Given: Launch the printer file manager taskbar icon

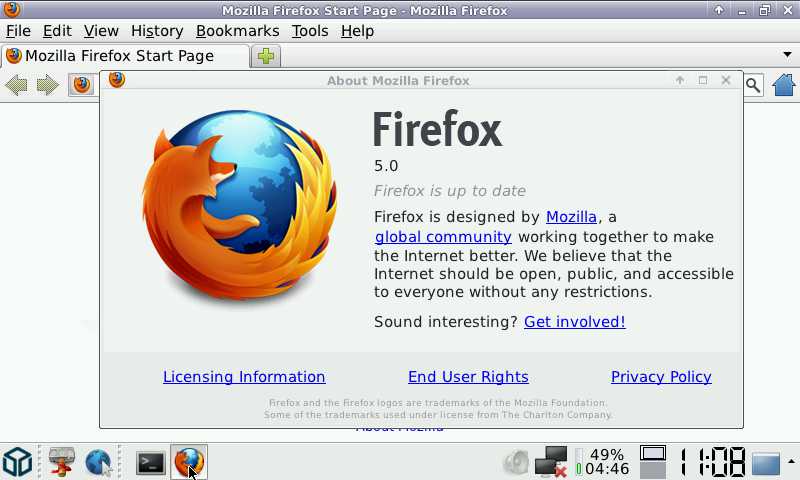Looking at the screenshot, I should click(x=61, y=462).
